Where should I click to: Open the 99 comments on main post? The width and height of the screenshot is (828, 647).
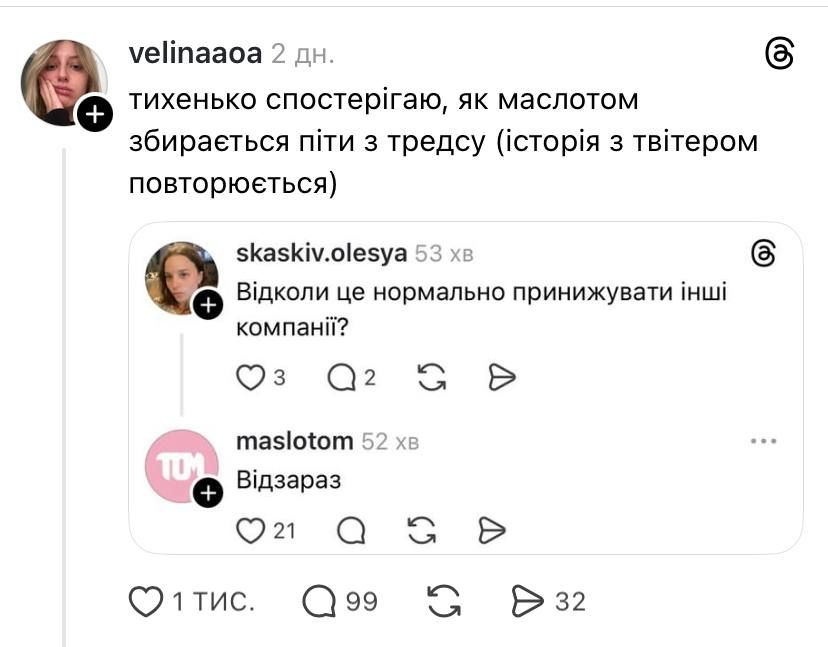(x=319, y=601)
